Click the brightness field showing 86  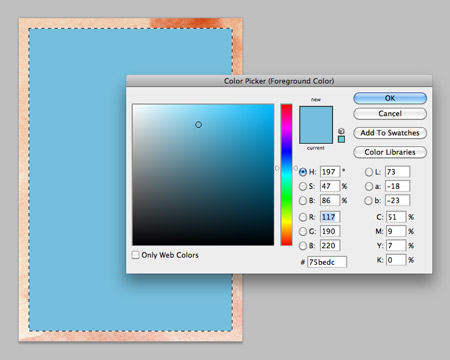[x=330, y=201]
